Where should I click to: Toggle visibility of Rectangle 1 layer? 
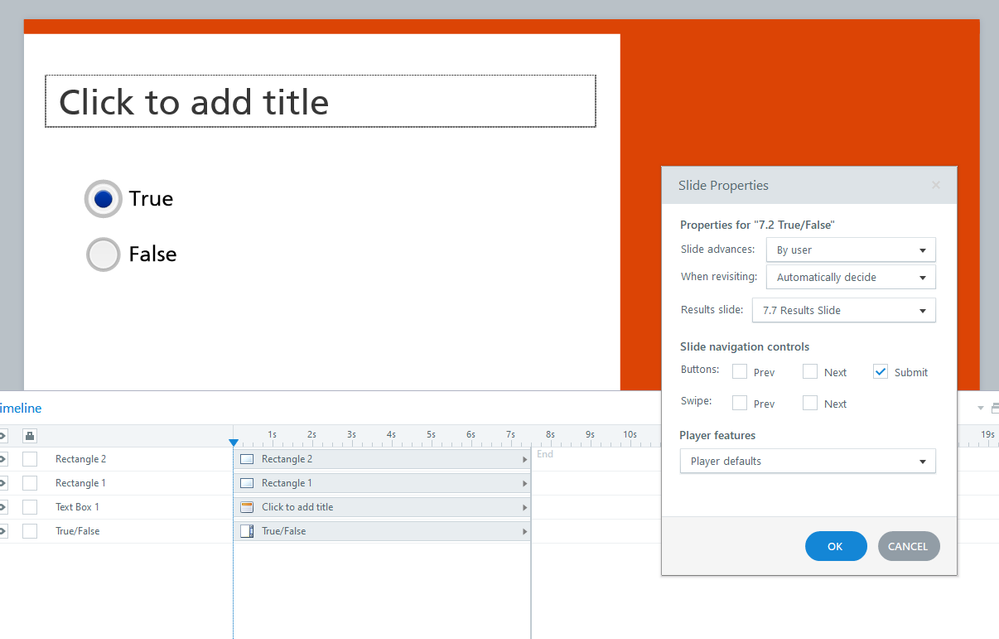pyautogui.click(x=3, y=483)
